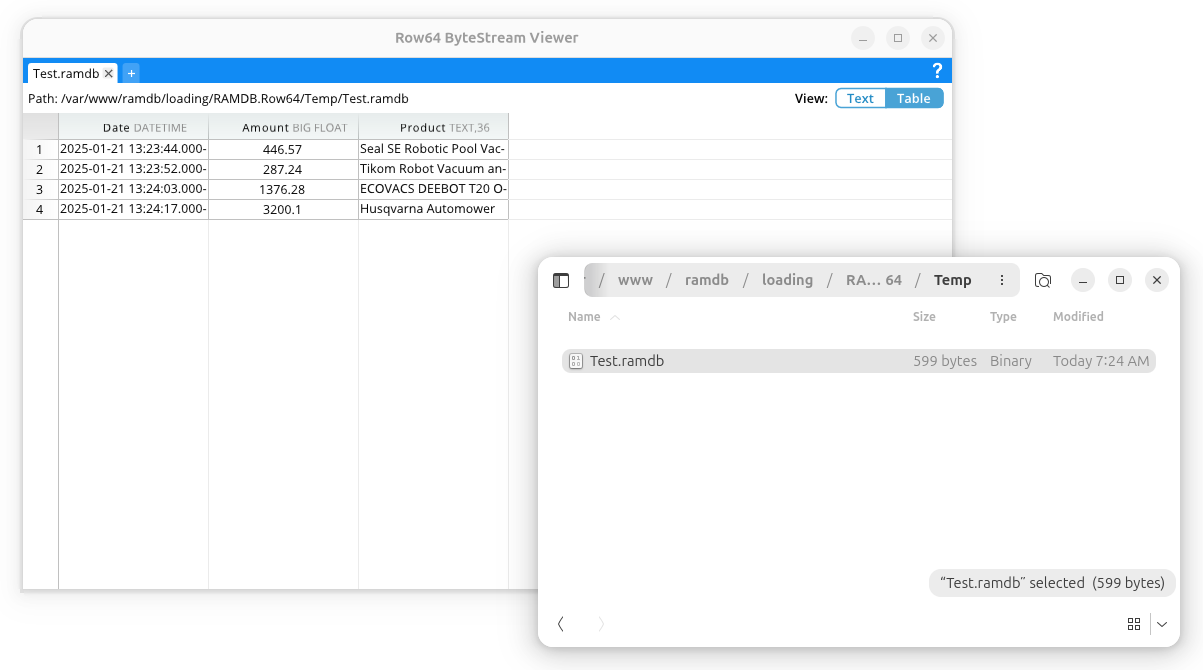
Task: Open the path bar three-dot menu
Action: pyautogui.click(x=1002, y=280)
